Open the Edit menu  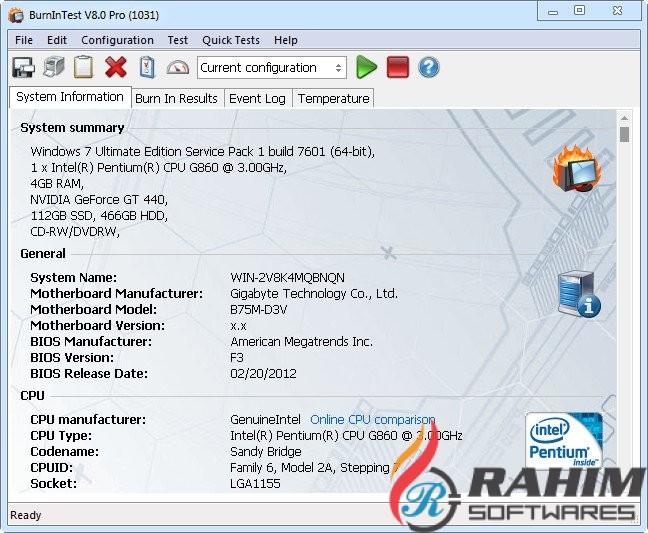click(x=57, y=40)
